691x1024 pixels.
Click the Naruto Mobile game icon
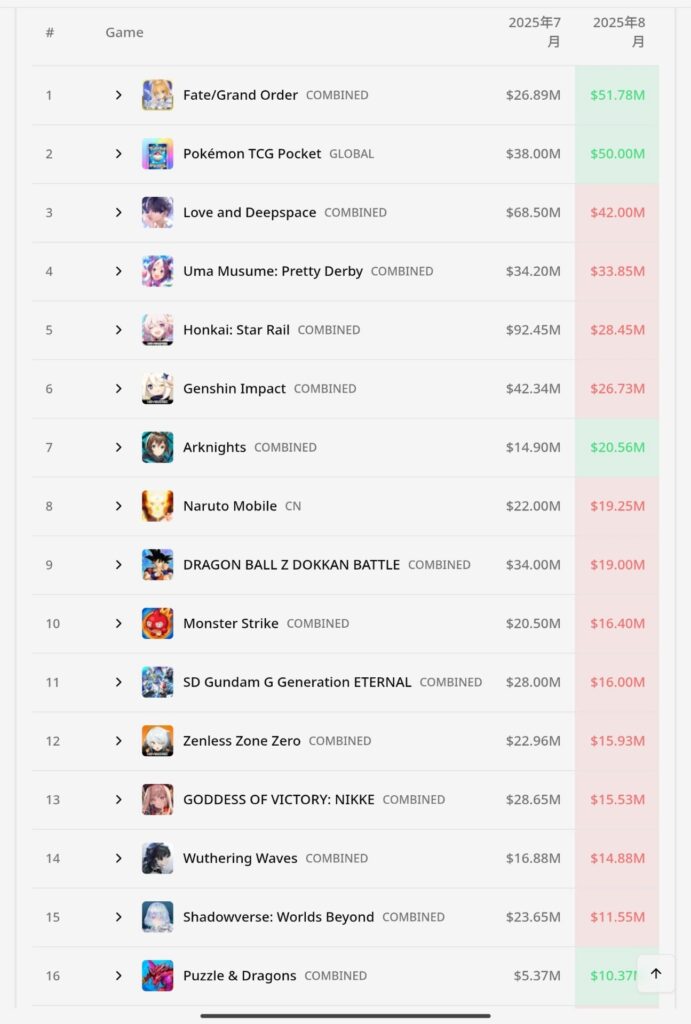click(157, 506)
